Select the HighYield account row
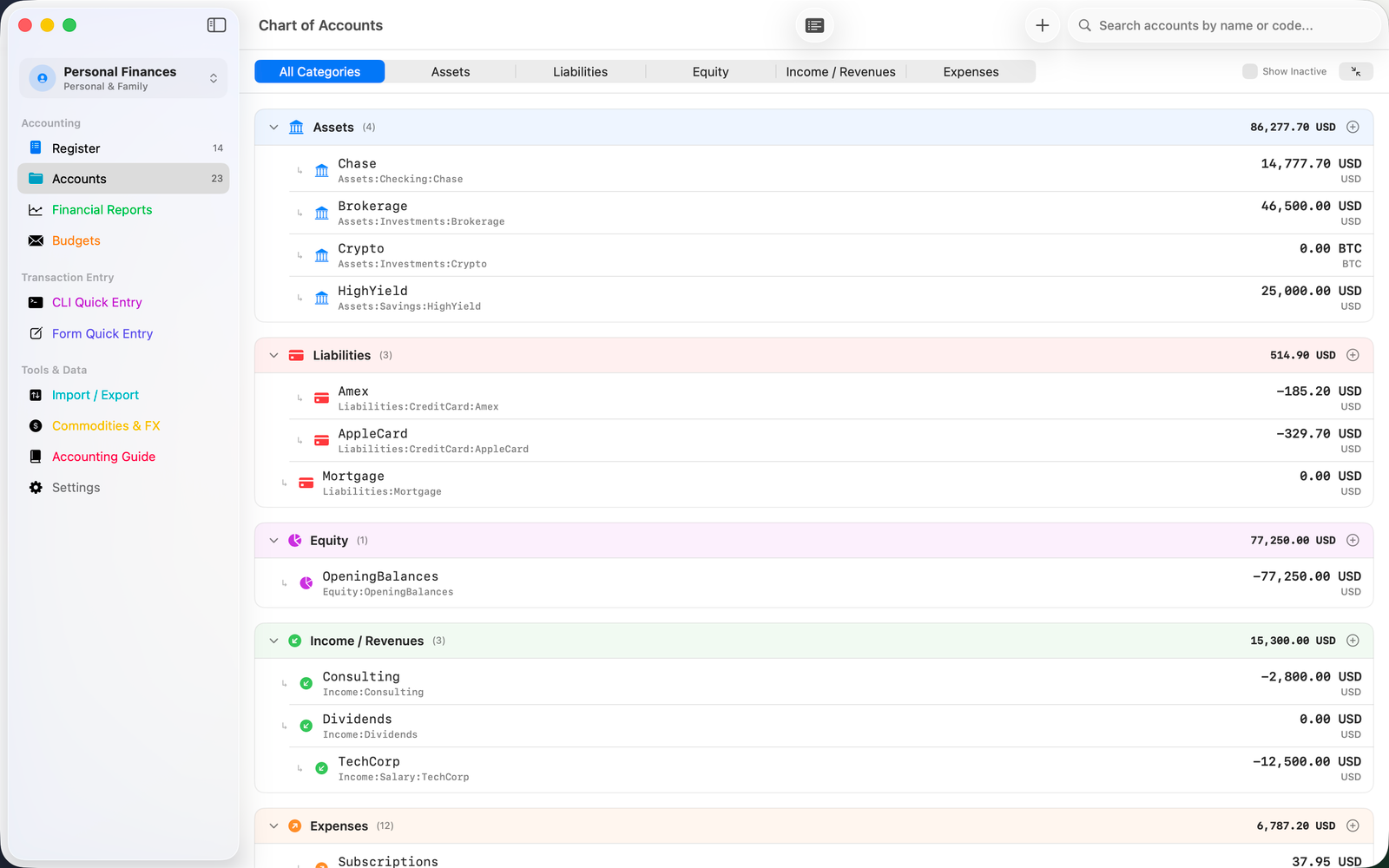The height and width of the screenshot is (868, 1389). point(813,298)
